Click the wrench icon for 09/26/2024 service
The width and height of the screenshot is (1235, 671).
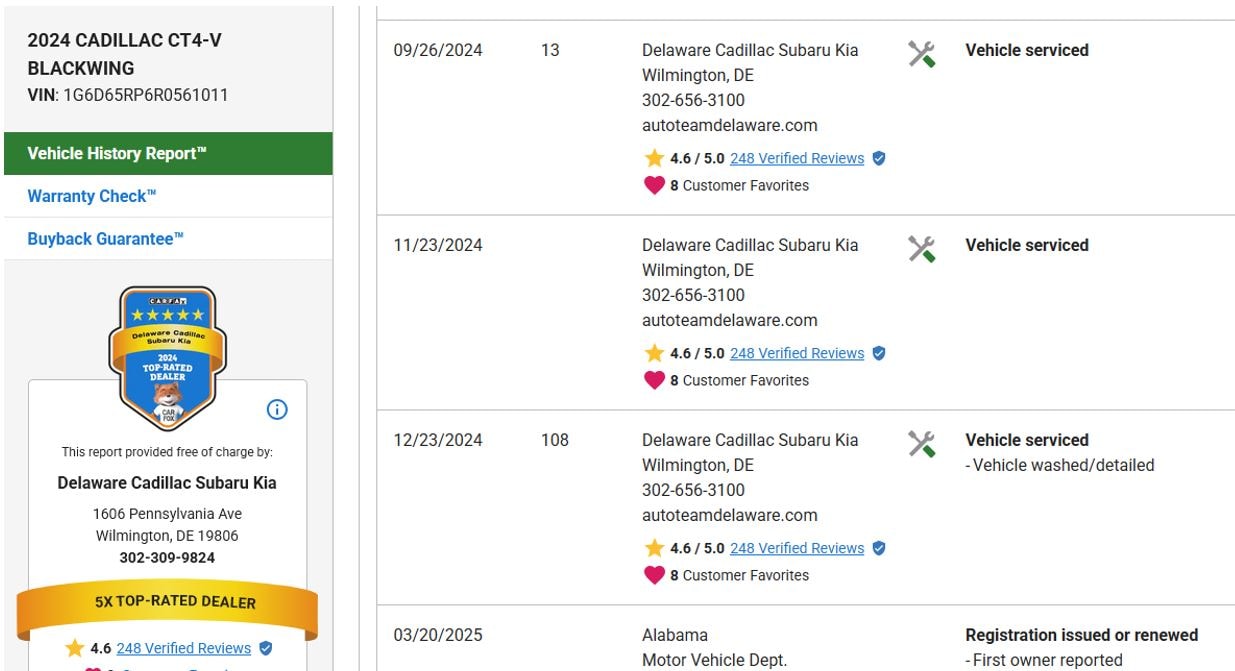coord(921,54)
